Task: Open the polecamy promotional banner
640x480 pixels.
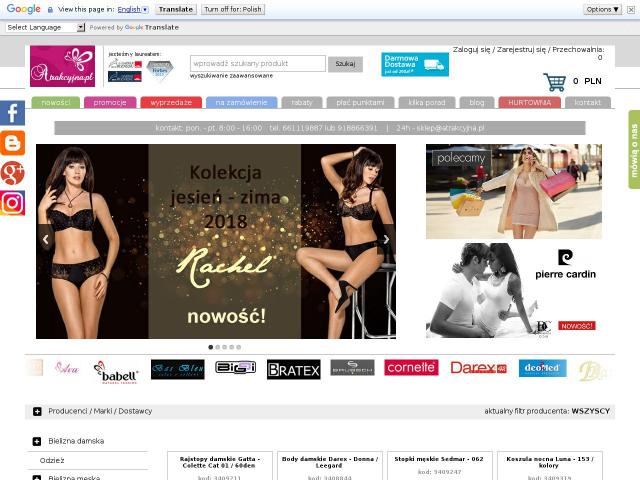Action: (x=513, y=191)
